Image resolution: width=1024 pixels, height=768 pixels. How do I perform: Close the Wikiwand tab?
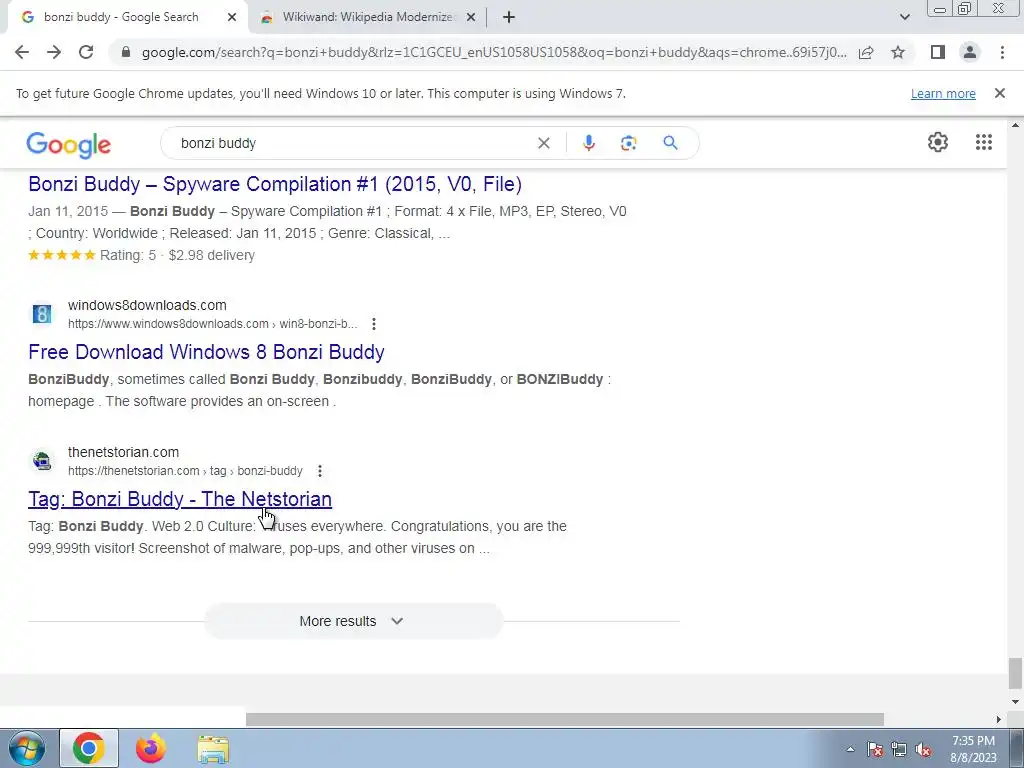point(471,18)
